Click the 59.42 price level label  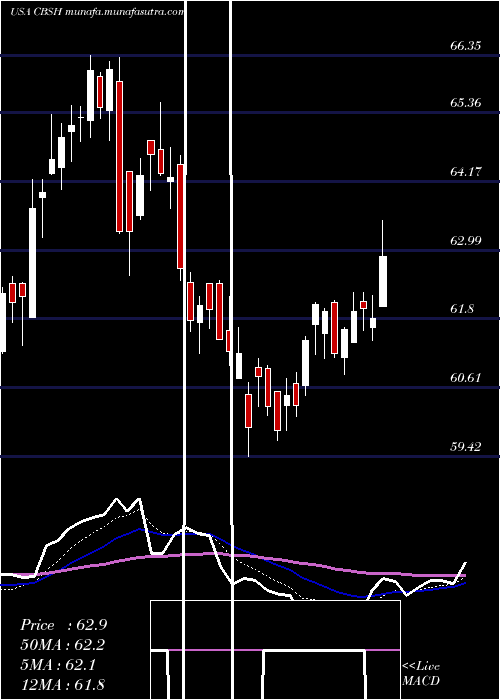(x=466, y=447)
